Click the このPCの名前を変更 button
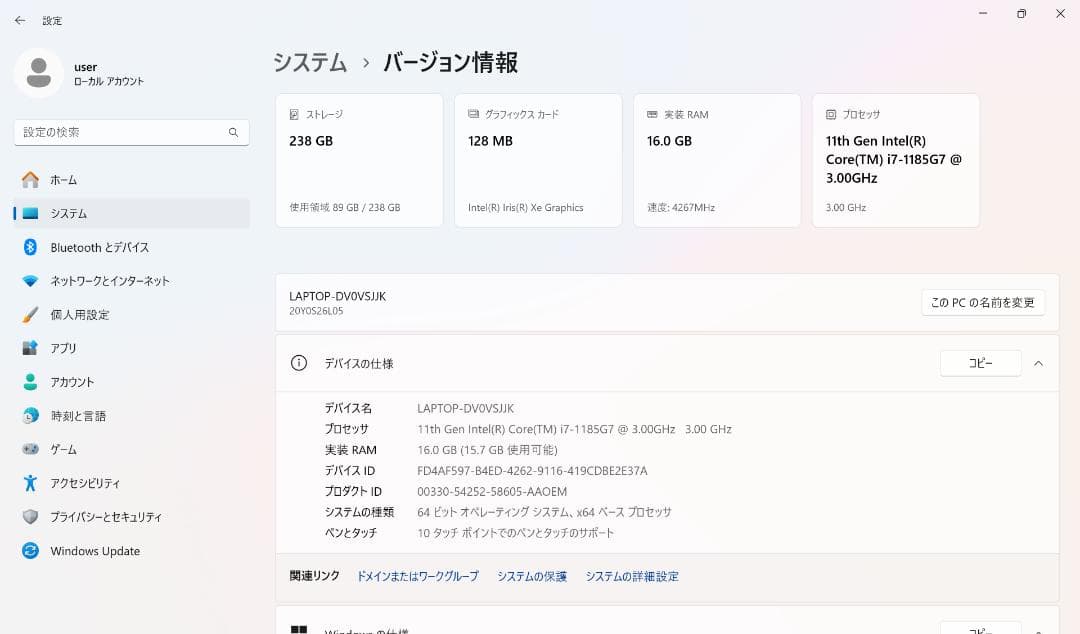This screenshot has height=634, width=1080. (981, 302)
